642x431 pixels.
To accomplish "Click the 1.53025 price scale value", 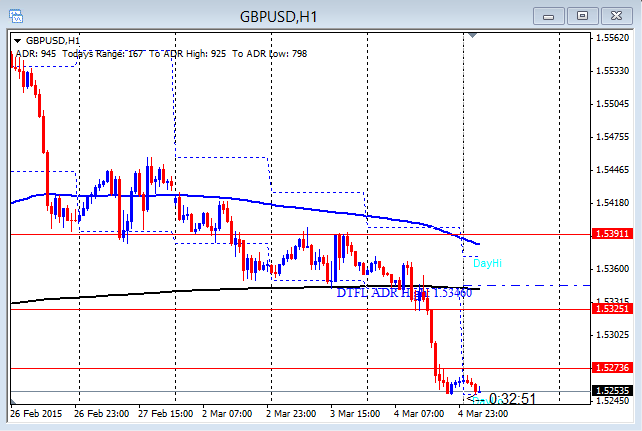I will (x=613, y=335).
